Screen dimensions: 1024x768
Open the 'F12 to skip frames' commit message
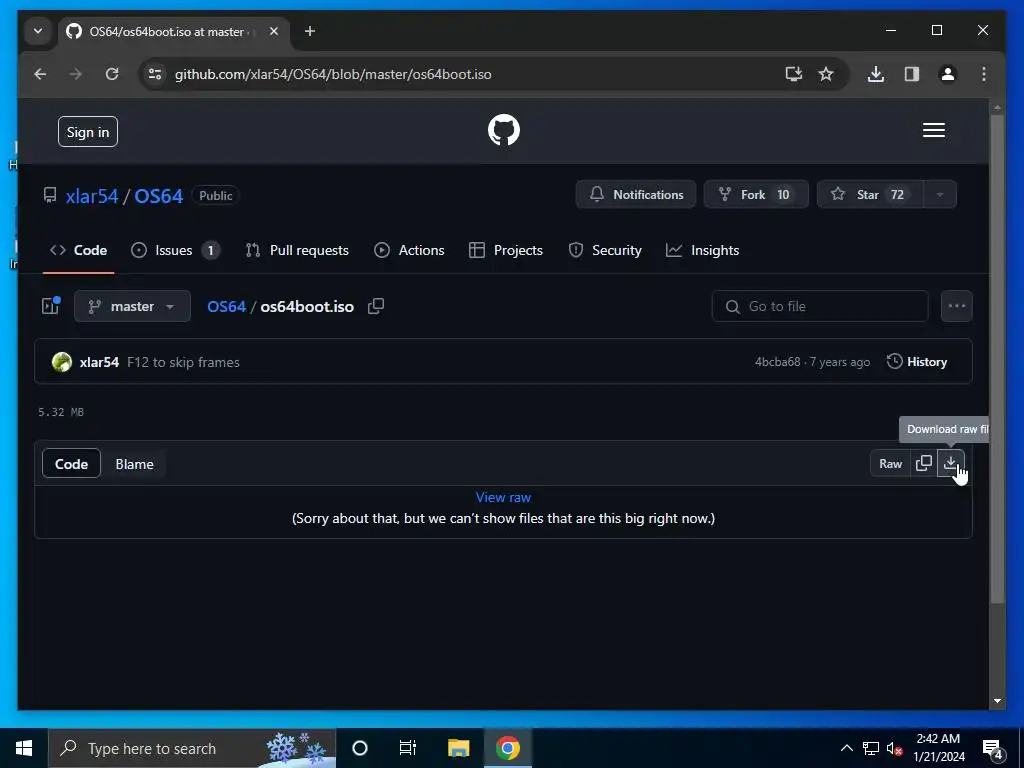183,362
